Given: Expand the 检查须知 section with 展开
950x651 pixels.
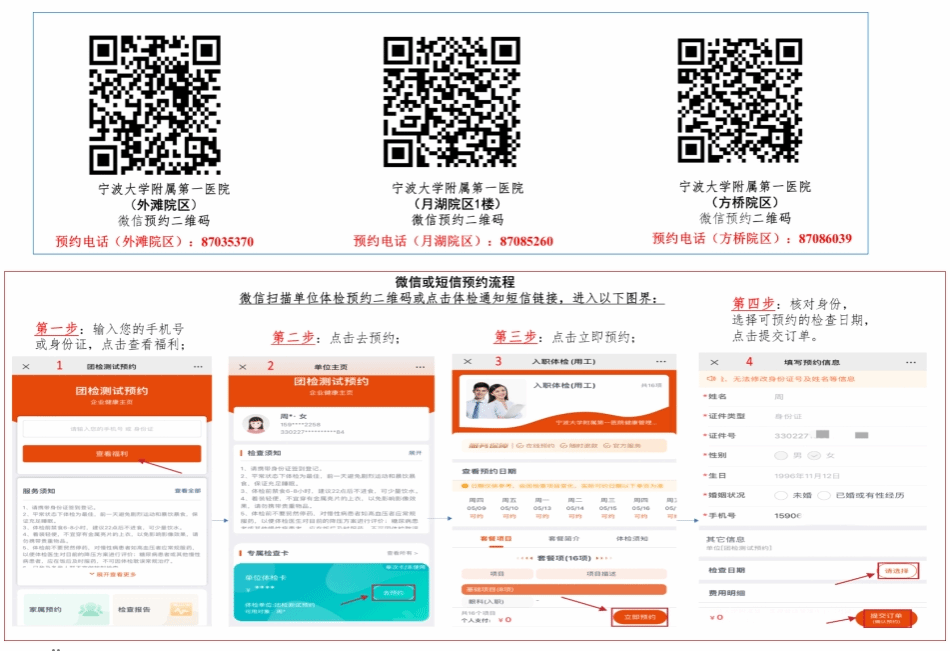Looking at the screenshot, I should tap(415, 453).
